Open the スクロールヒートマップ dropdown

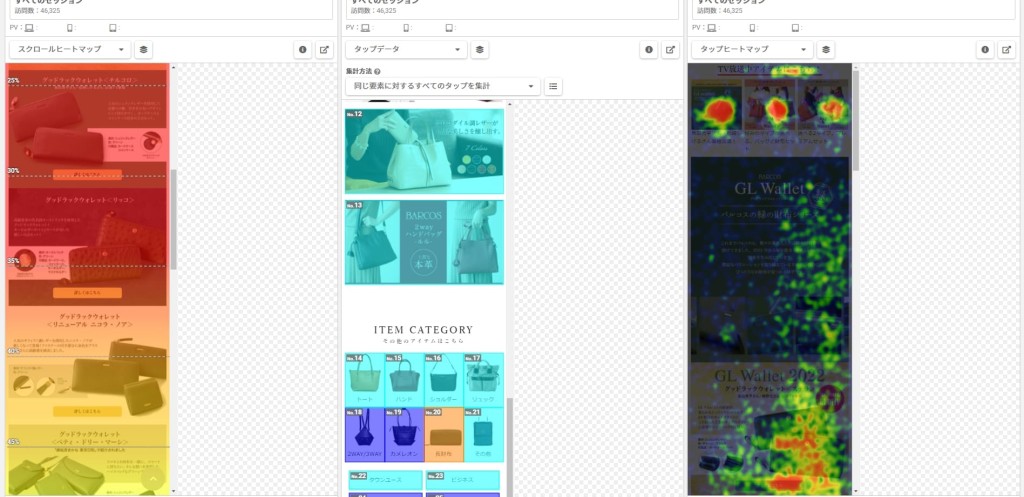[x=70, y=50]
